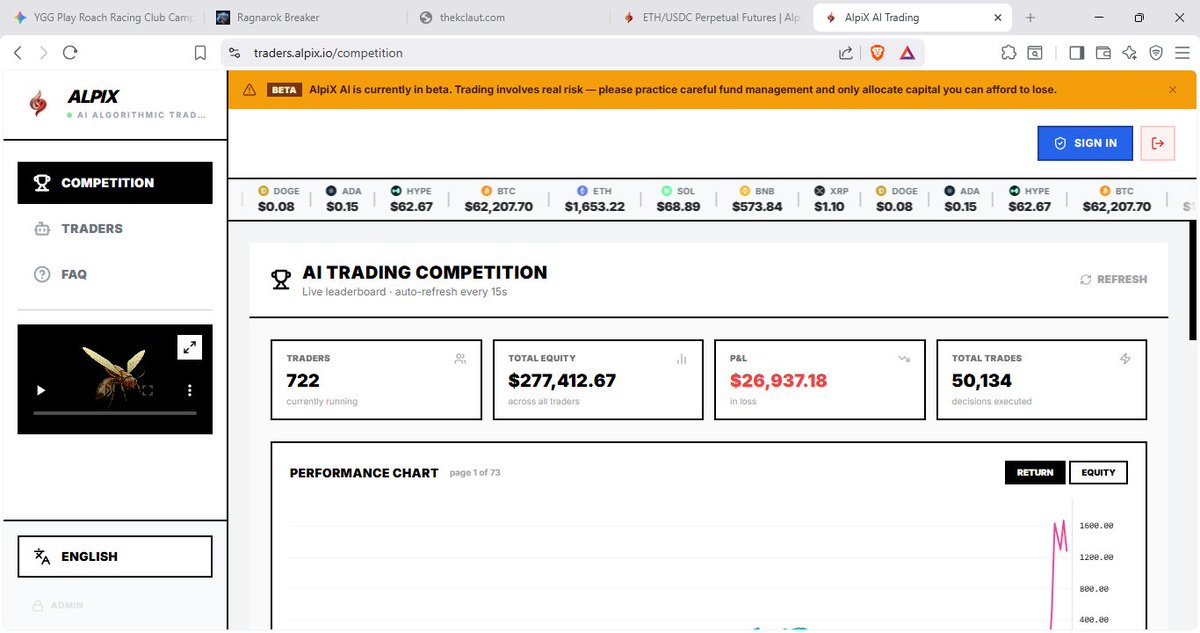This screenshot has width=1200, height=633.
Task: Open the Traders sidebar item
Action: [x=115, y=229]
